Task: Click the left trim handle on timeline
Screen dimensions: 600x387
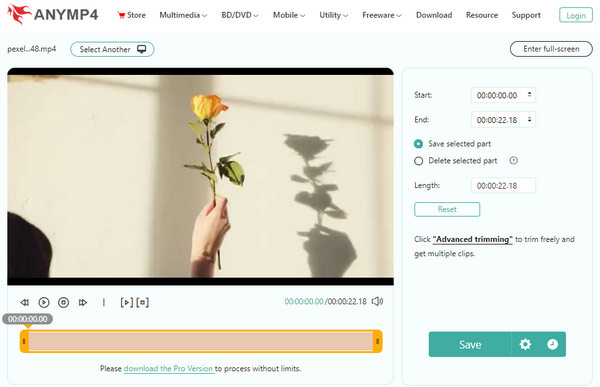Action: [24, 341]
